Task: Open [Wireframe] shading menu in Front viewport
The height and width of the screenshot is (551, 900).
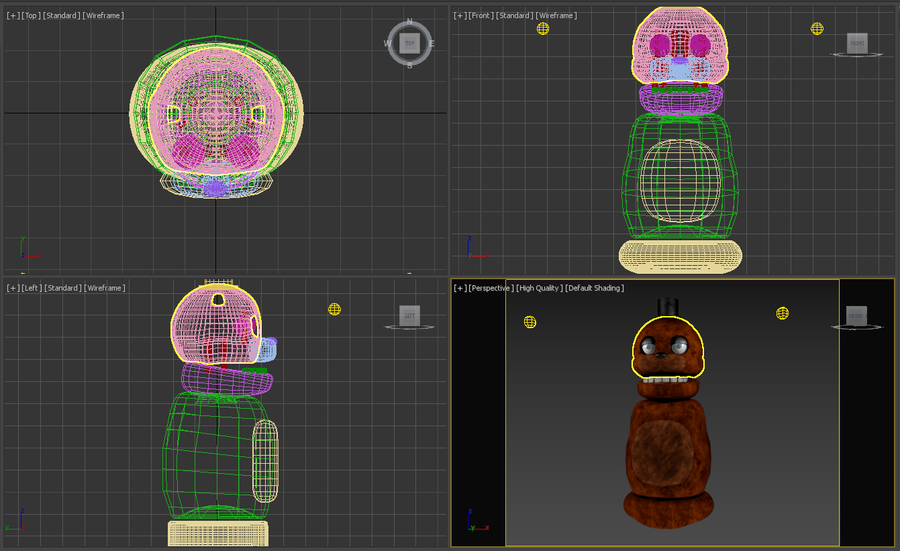Action: coord(556,15)
